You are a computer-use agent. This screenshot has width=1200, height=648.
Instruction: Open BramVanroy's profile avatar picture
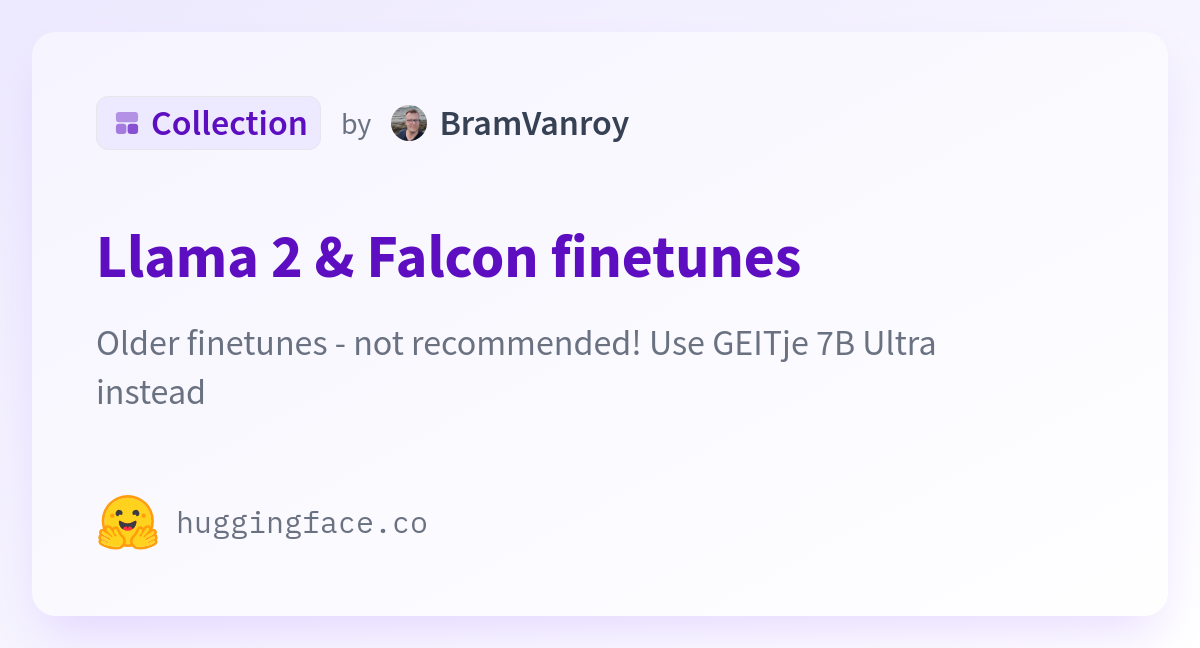tap(409, 123)
